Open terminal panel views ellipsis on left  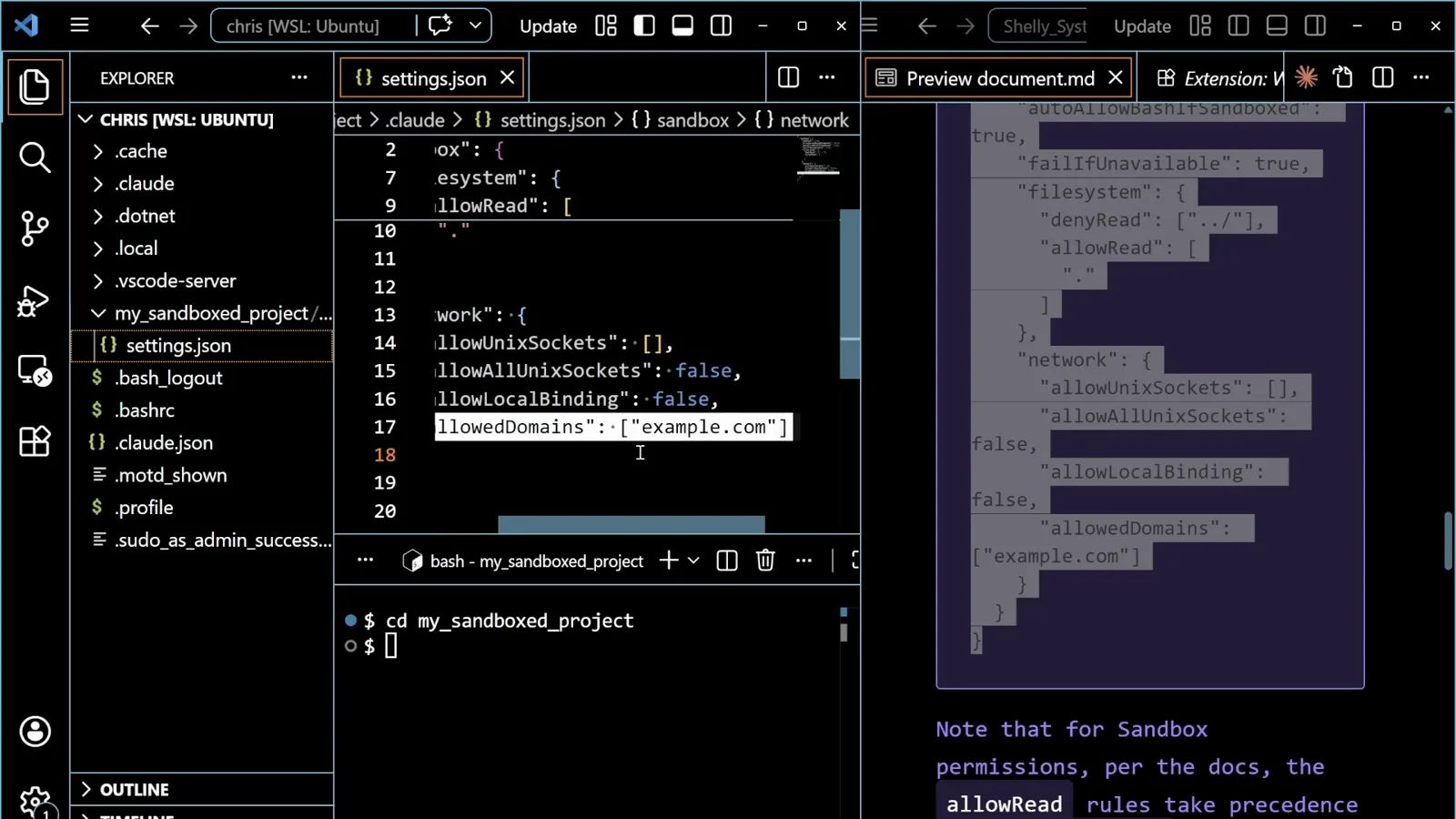[x=365, y=561]
